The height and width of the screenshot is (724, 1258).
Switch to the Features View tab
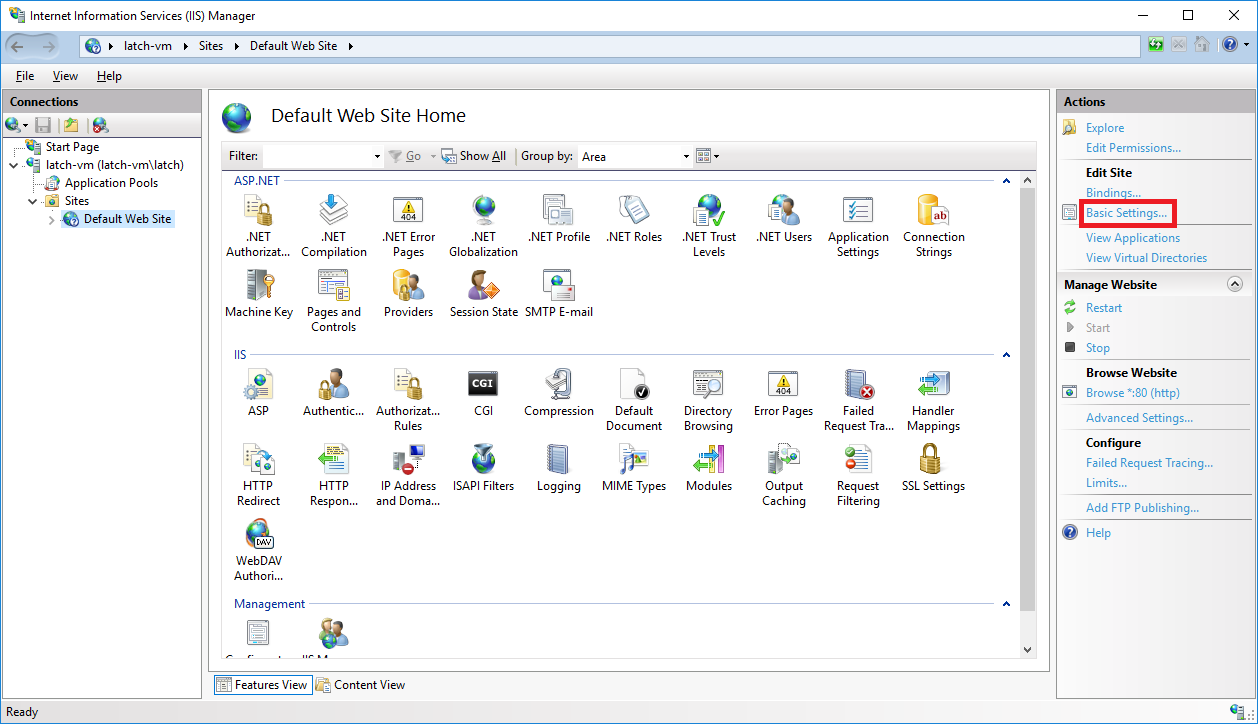[x=262, y=685]
